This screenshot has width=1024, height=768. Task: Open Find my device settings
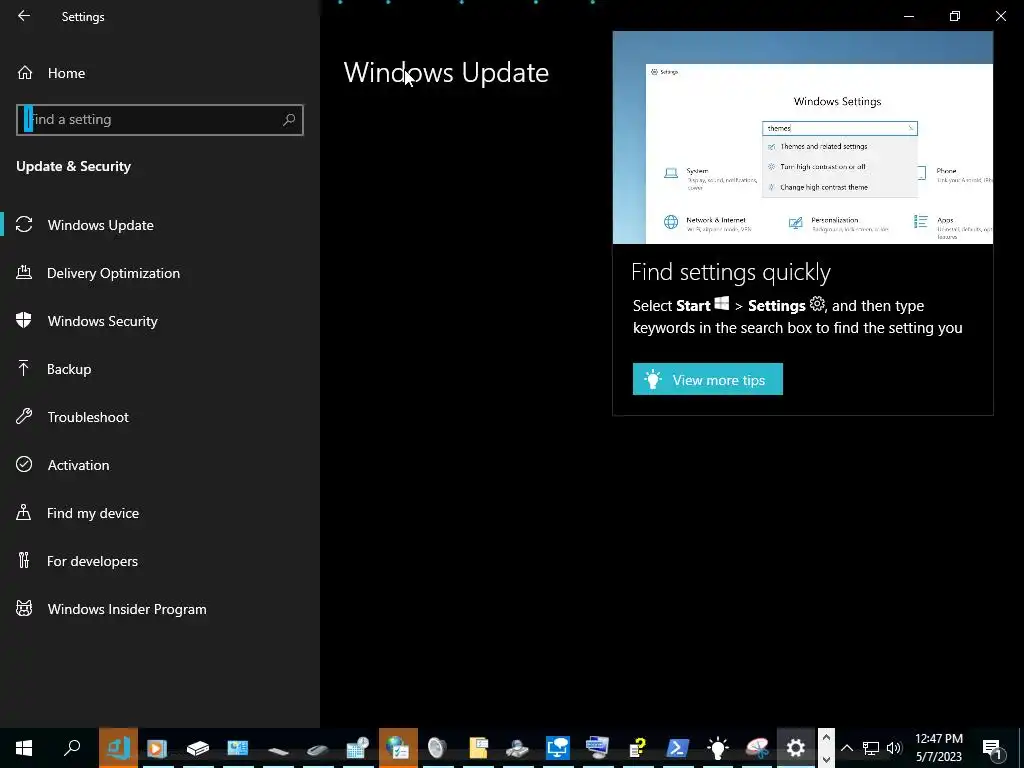pyautogui.click(x=160, y=513)
